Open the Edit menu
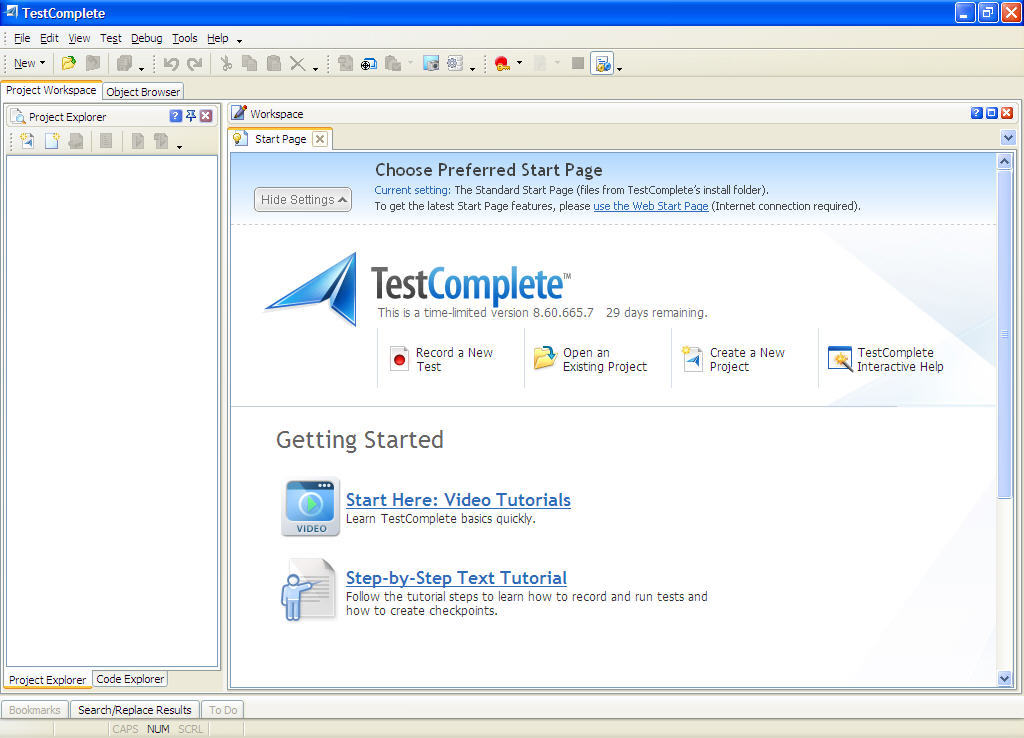The width and height of the screenshot is (1024, 738). (x=49, y=39)
